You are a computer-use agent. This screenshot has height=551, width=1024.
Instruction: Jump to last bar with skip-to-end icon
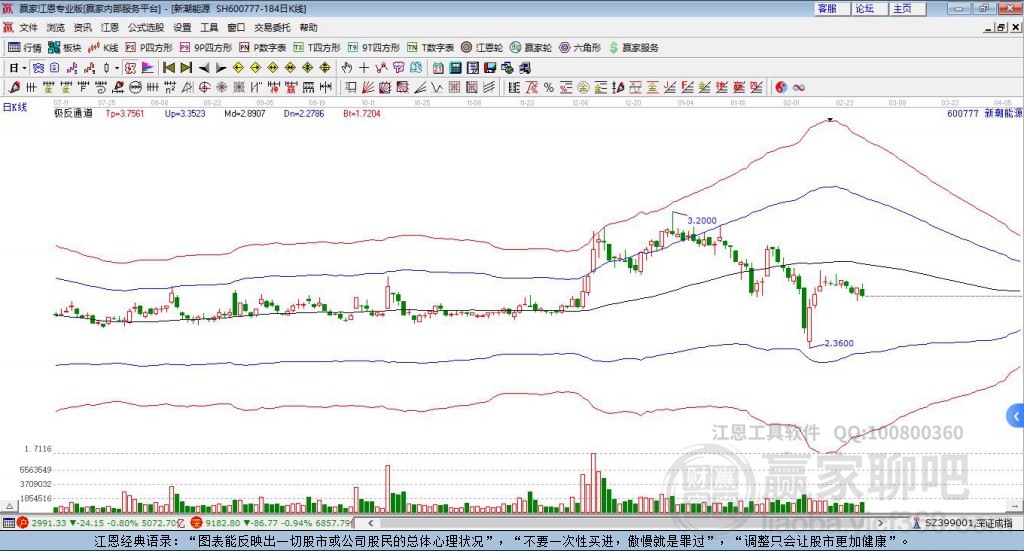[x=186, y=68]
